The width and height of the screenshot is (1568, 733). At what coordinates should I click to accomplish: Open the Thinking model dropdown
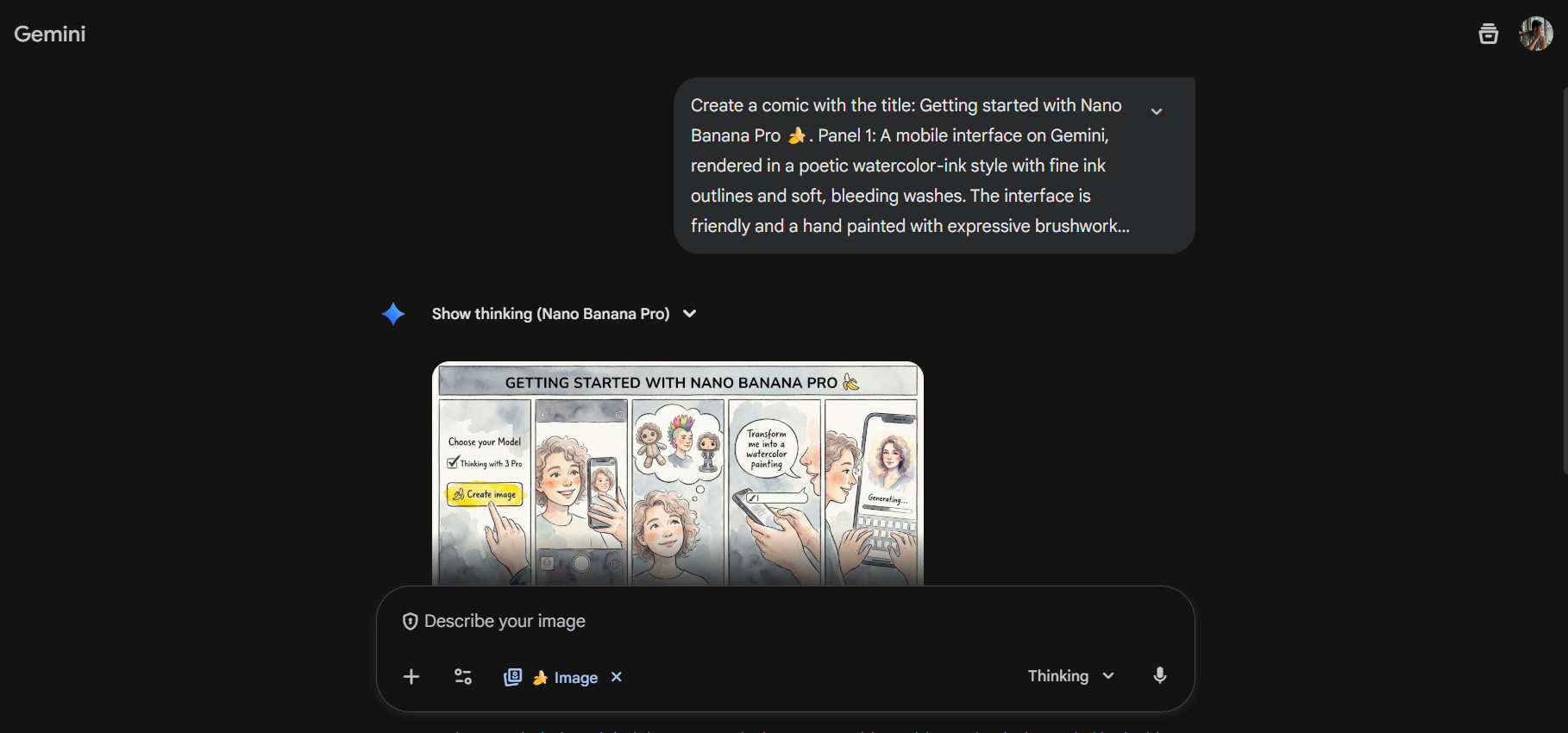tap(1071, 676)
